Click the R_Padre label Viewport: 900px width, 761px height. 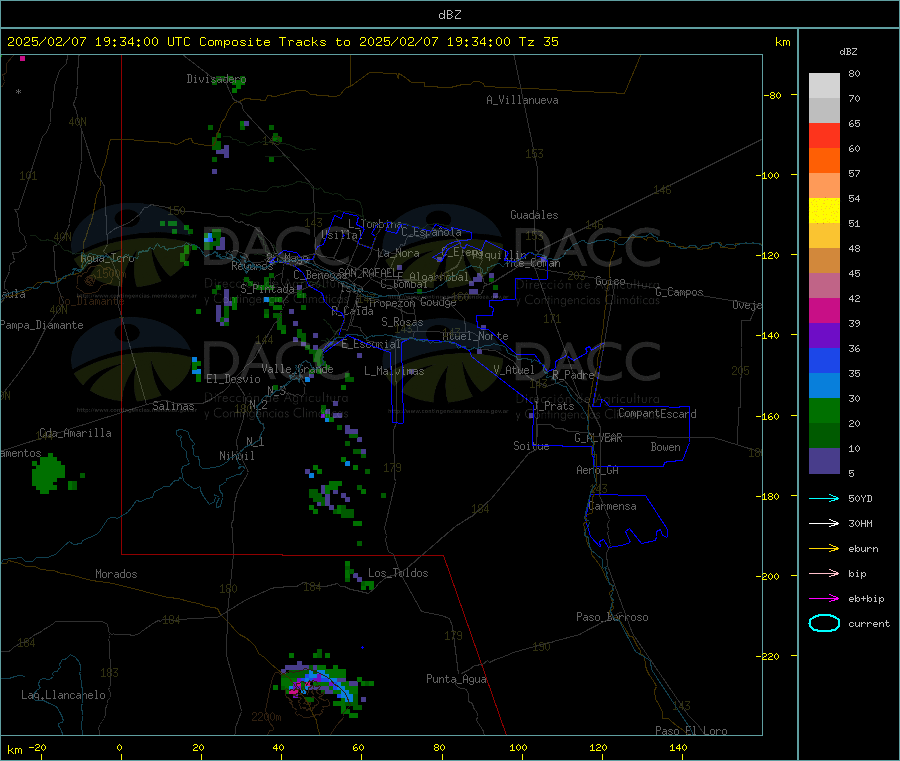573,375
